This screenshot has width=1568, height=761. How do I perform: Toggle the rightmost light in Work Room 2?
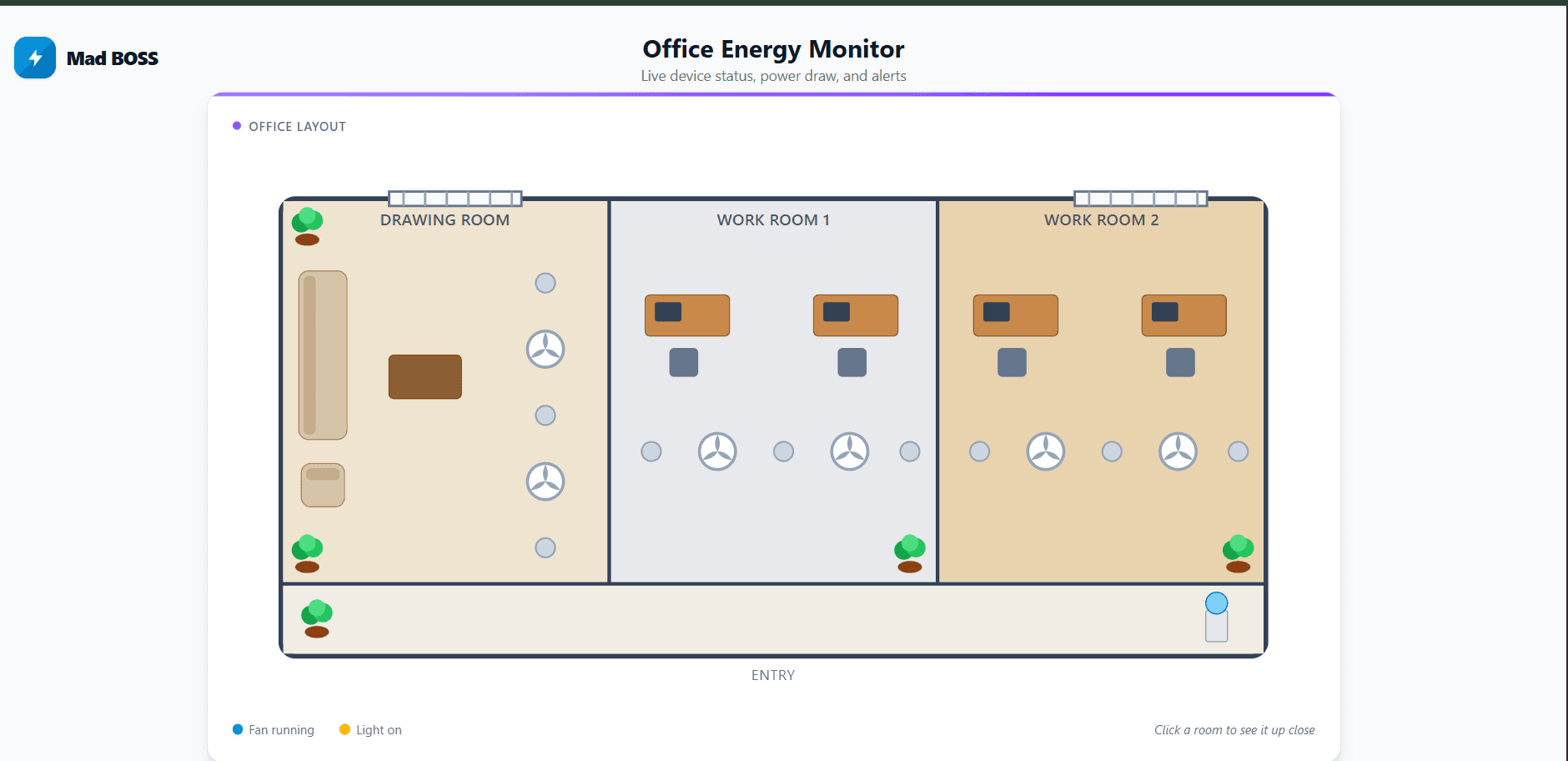pyautogui.click(x=1239, y=451)
